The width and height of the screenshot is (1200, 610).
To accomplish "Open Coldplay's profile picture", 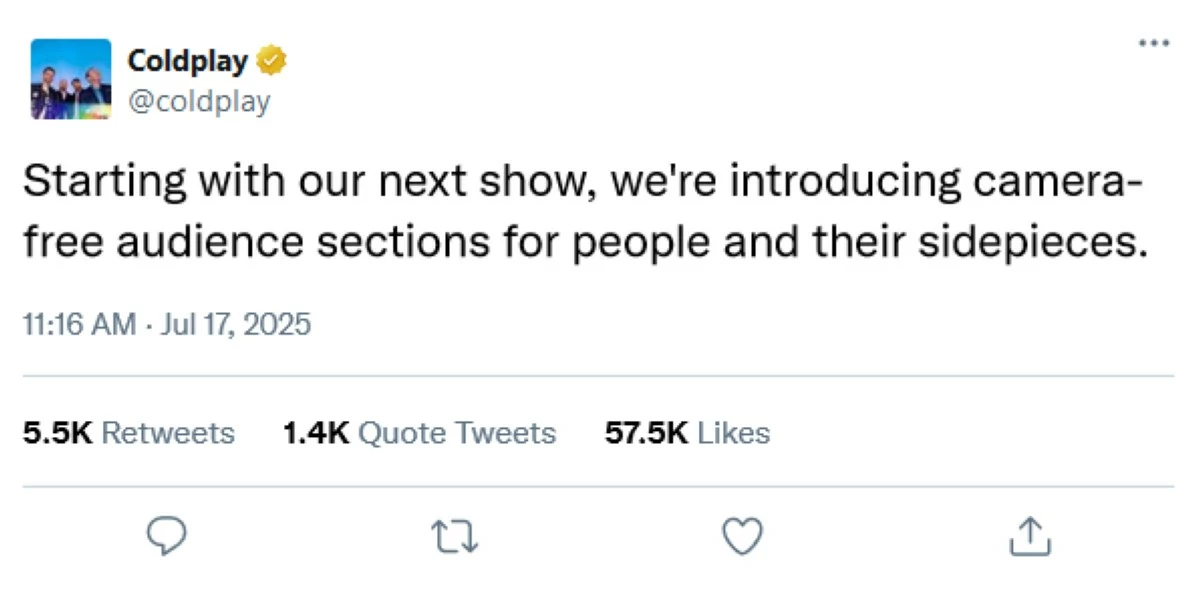I will pyautogui.click(x=70, y=79).
